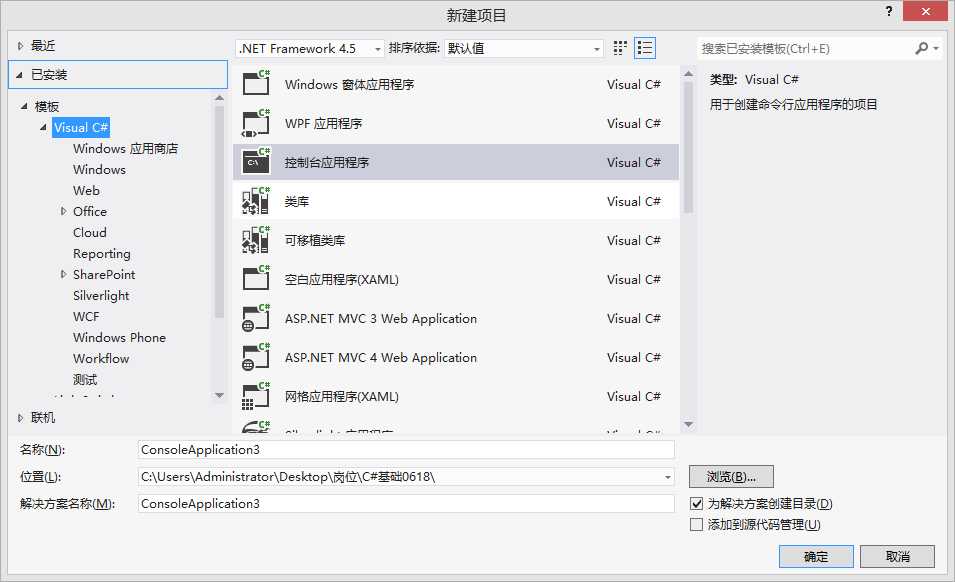Enable 添加到源代码管理 checkbox

point(697,524)
